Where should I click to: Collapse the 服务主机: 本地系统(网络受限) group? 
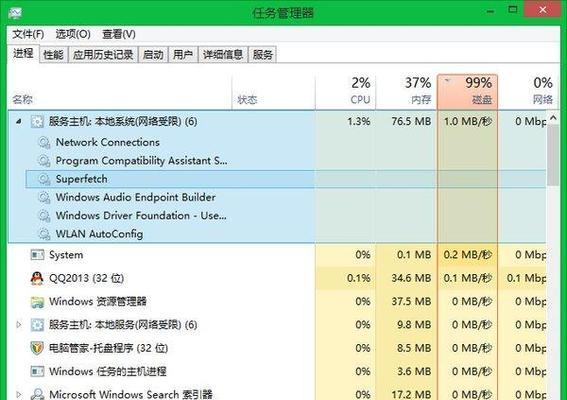tap(18, 122)
